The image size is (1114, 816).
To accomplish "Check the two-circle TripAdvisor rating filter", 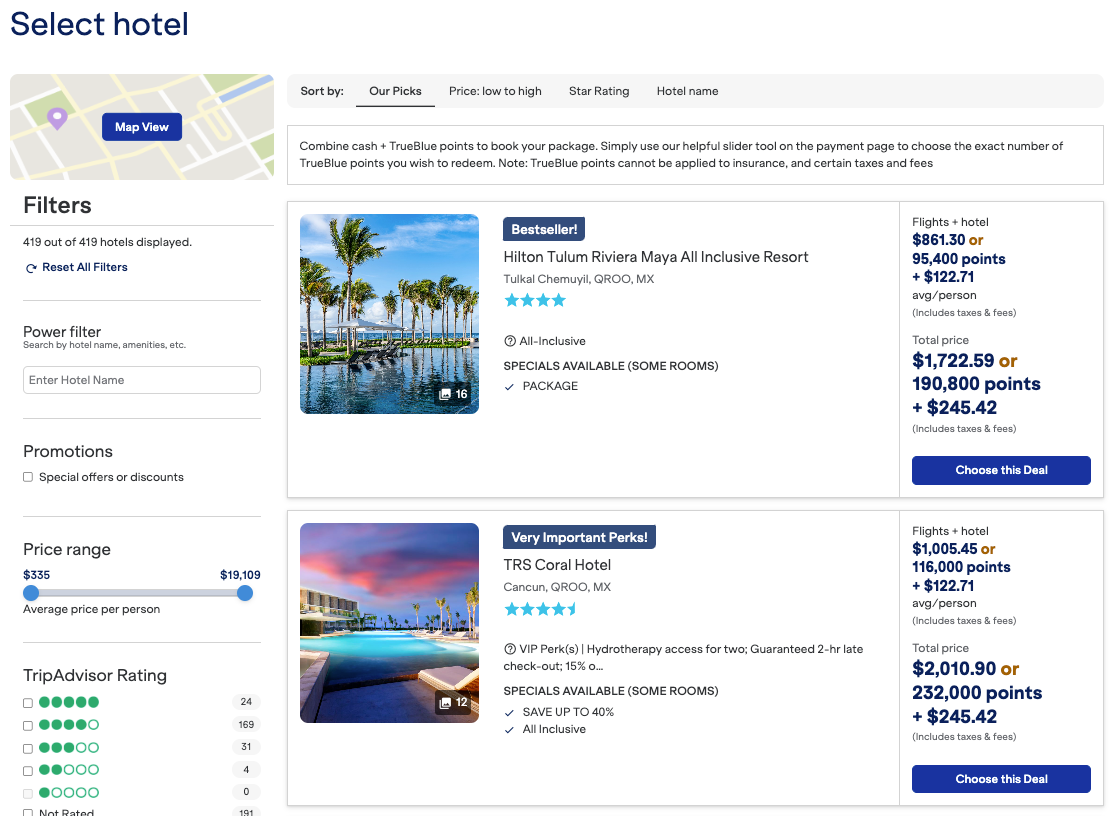I will (x=28, y=771).
